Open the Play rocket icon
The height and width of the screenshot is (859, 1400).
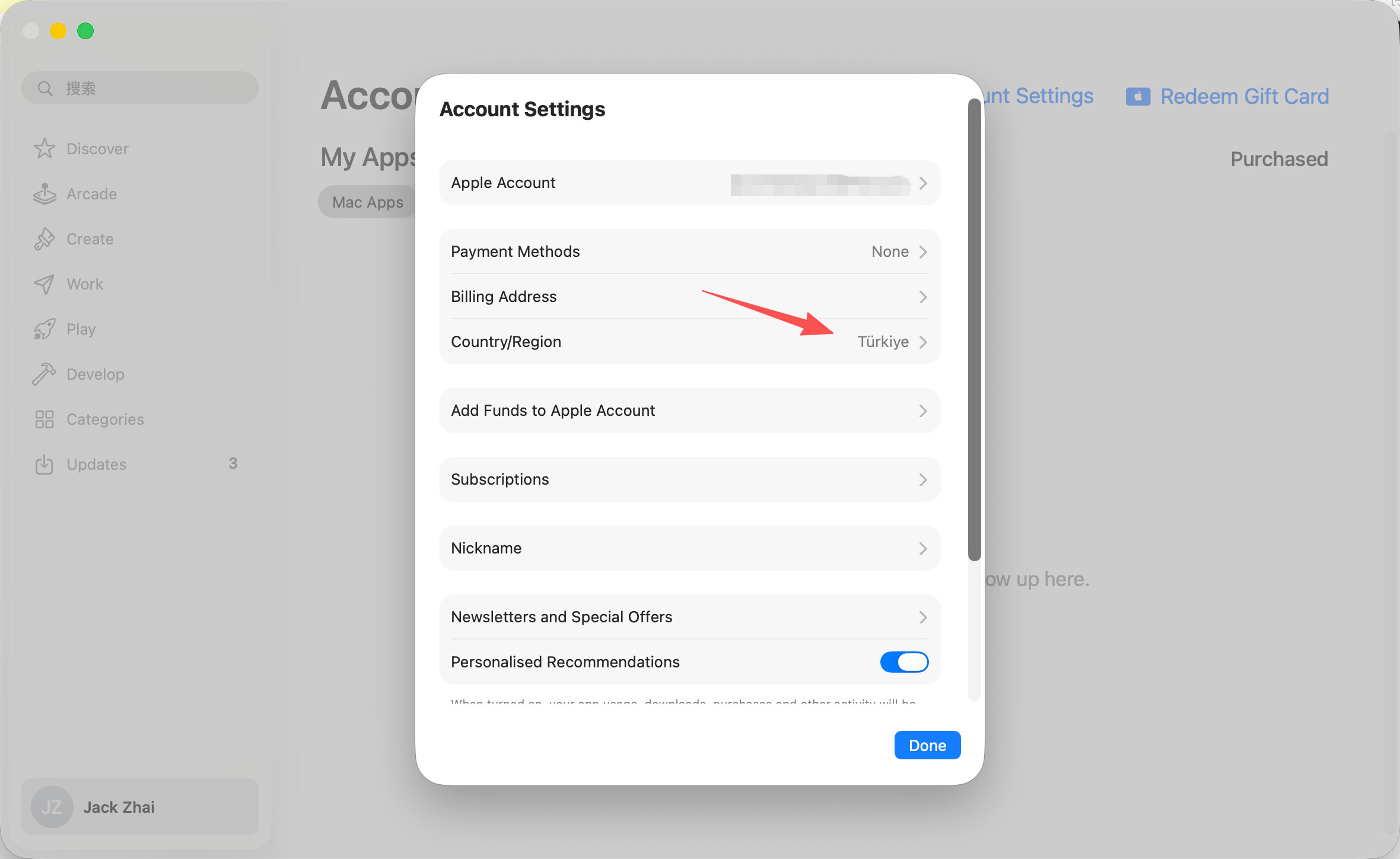tap(44, 329)
